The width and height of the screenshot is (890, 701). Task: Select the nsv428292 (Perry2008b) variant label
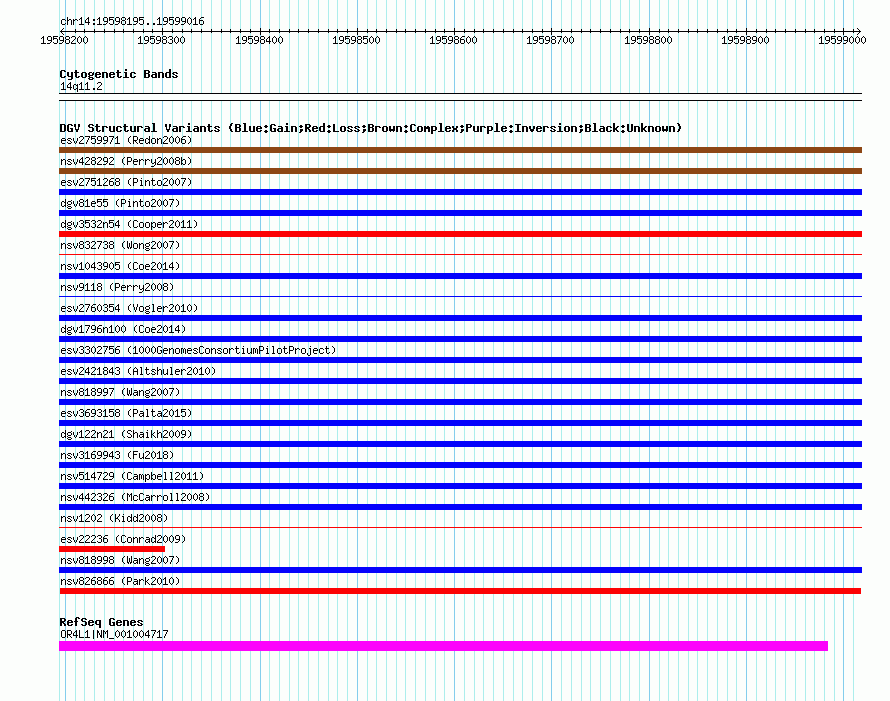tap(126, 161)
